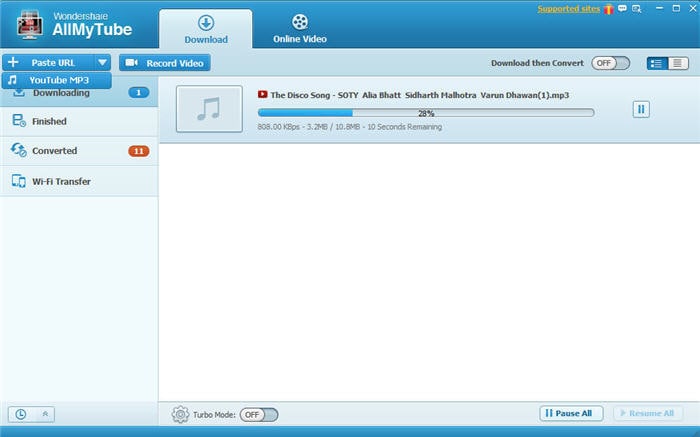
Task: Open the feedback chat bubble icon
Action: (x=622, y=8)
